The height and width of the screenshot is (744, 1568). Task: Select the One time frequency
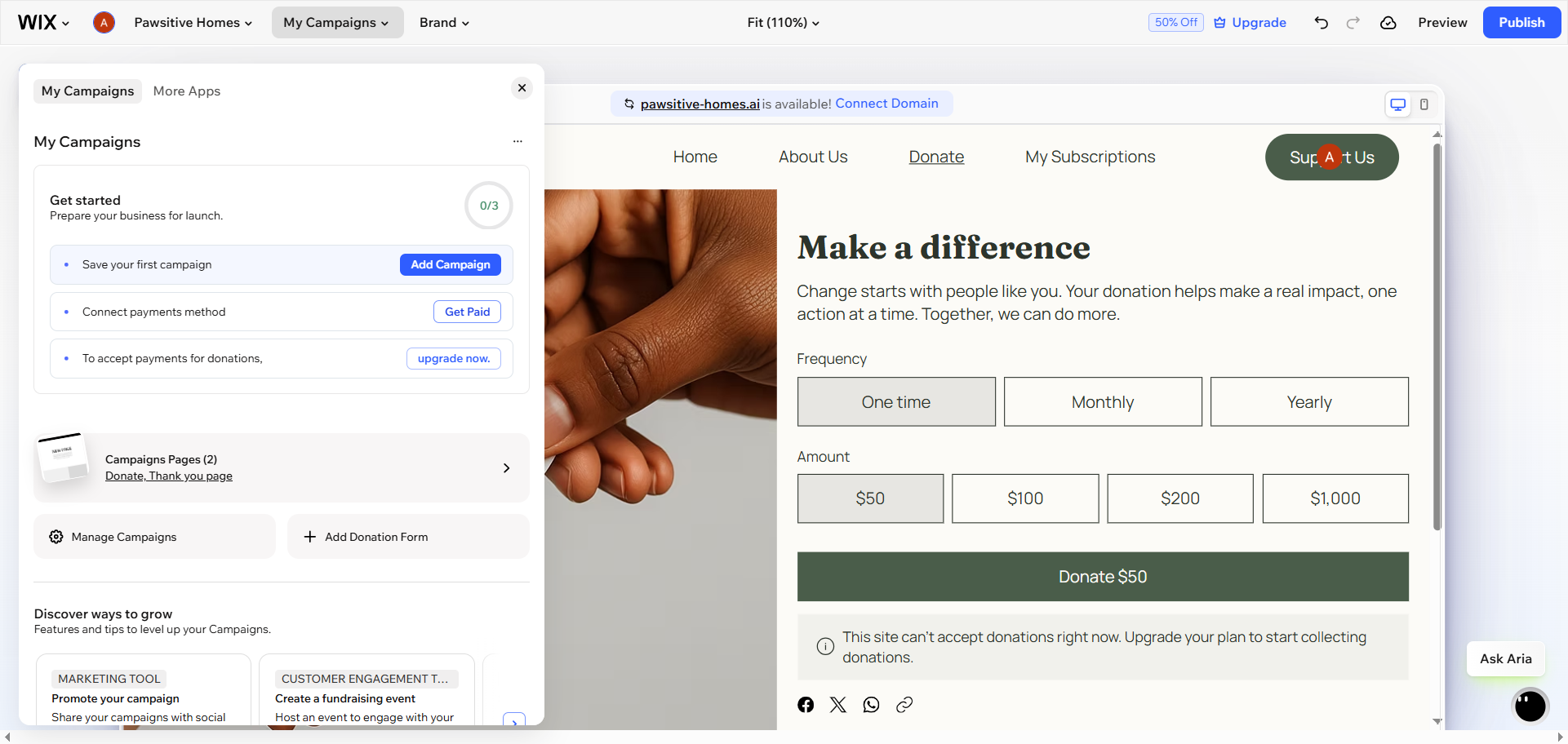point(896,401)
